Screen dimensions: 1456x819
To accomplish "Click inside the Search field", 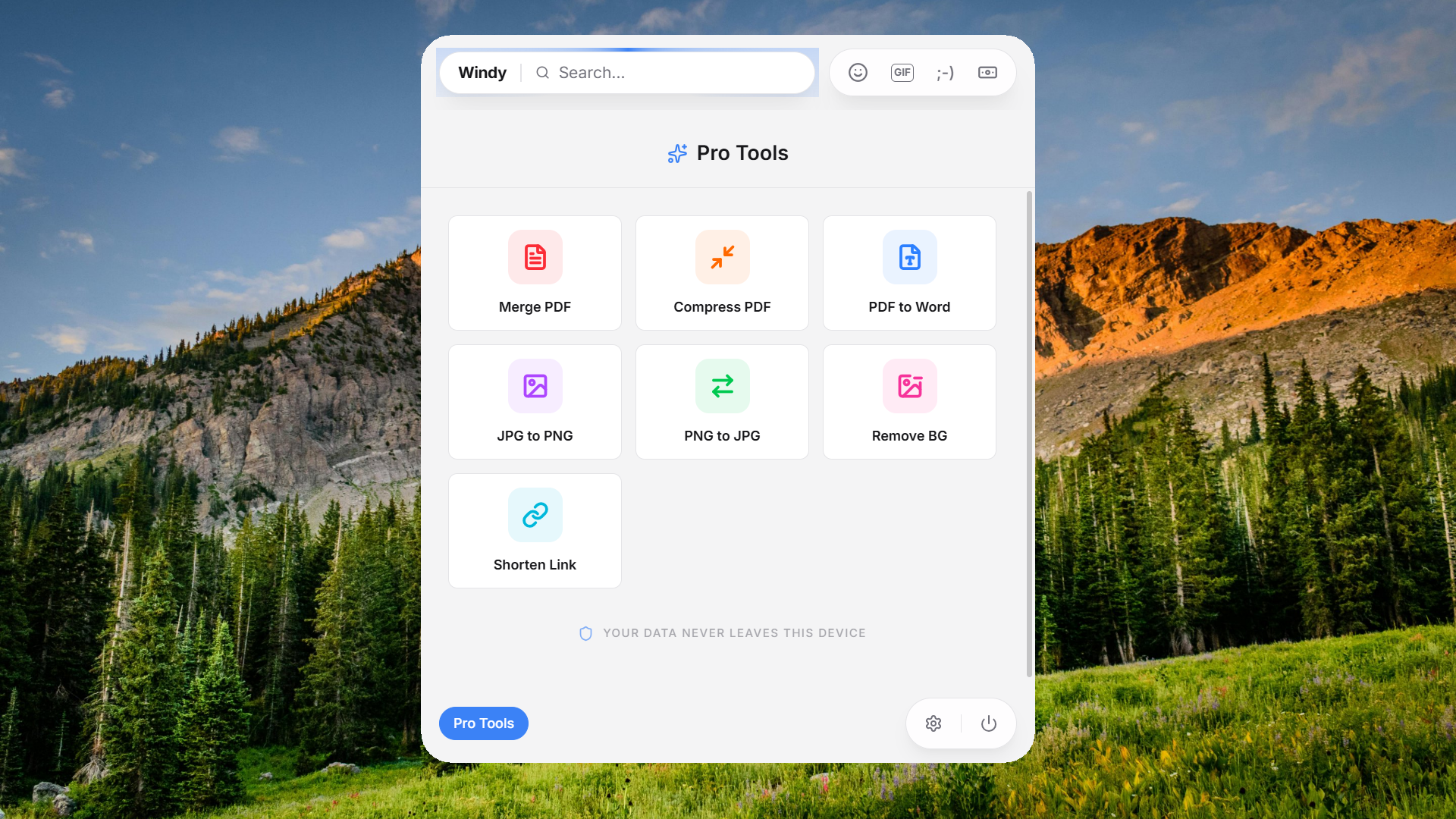I will pyautogui.click(x=667, y=72).
